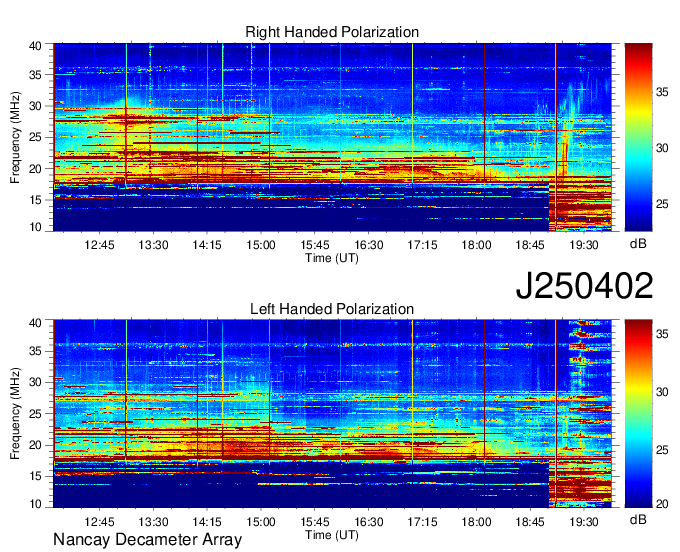The height and width of the screenshot is (552, 680).
Task: Click 14:15 tick on left-handed time axis
Action: [x=207, y=522]
